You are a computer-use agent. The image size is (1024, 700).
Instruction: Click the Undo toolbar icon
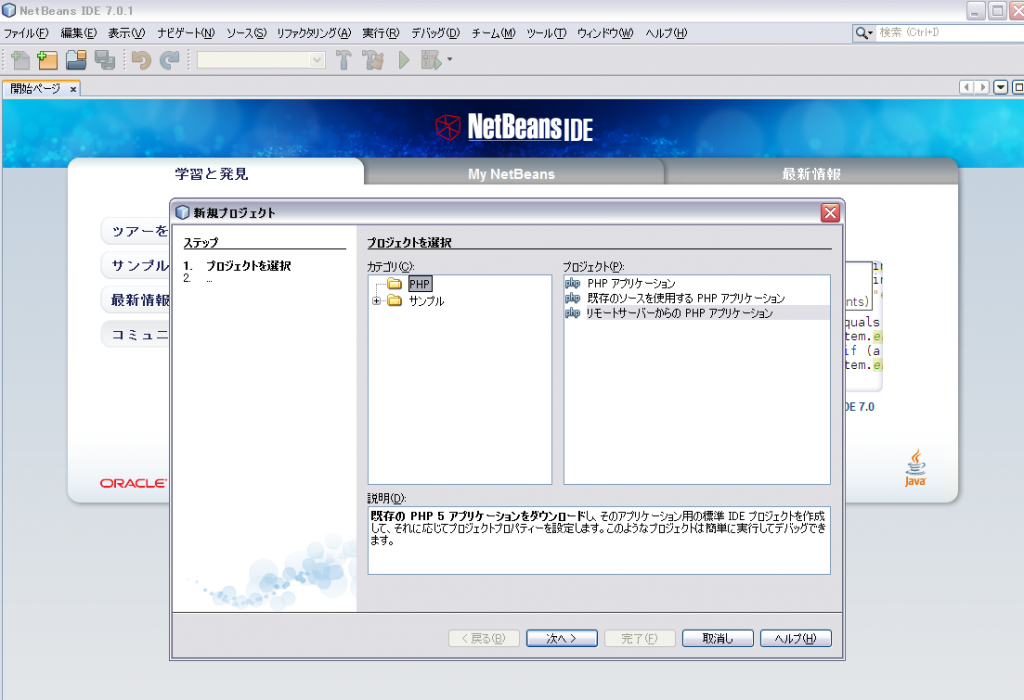point(141,60)
